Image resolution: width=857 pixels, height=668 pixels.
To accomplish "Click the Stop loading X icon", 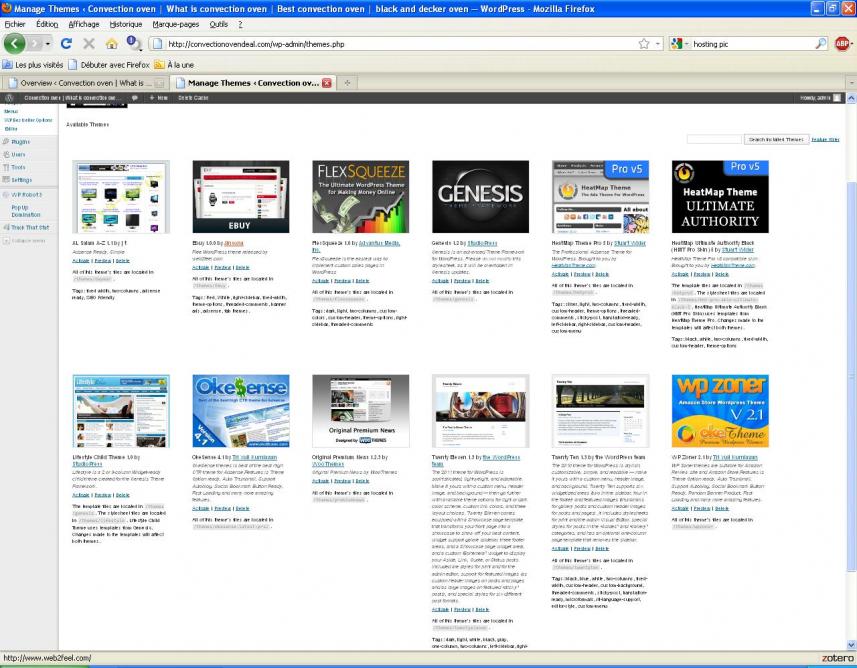I will coord(89,44).
